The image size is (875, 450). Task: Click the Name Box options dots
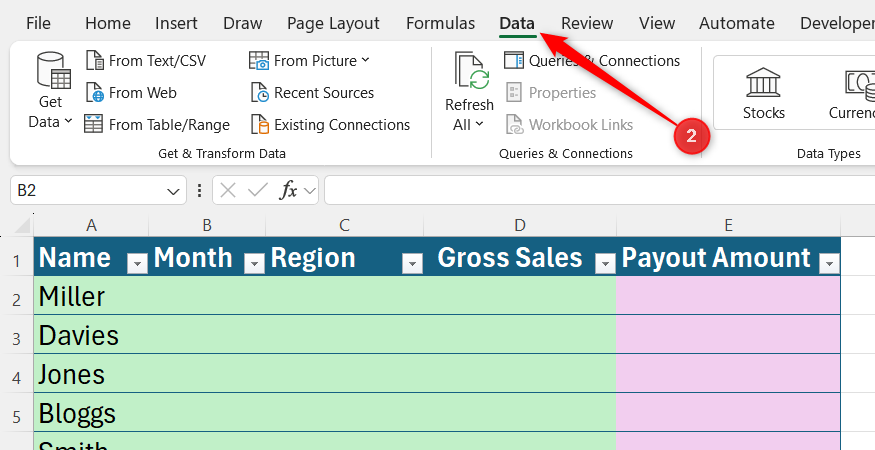click(199, 191)
